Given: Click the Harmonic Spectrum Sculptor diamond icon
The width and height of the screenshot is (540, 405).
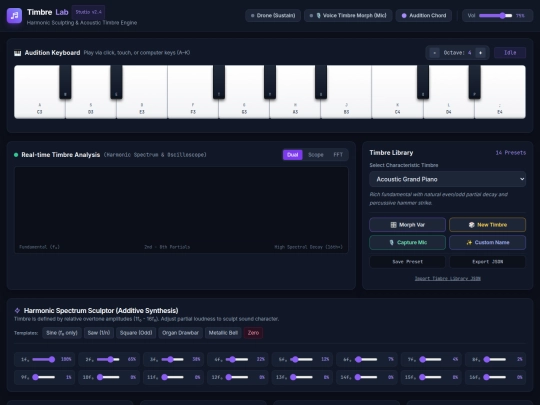Looking at the screenshot, I should point(17,310).
